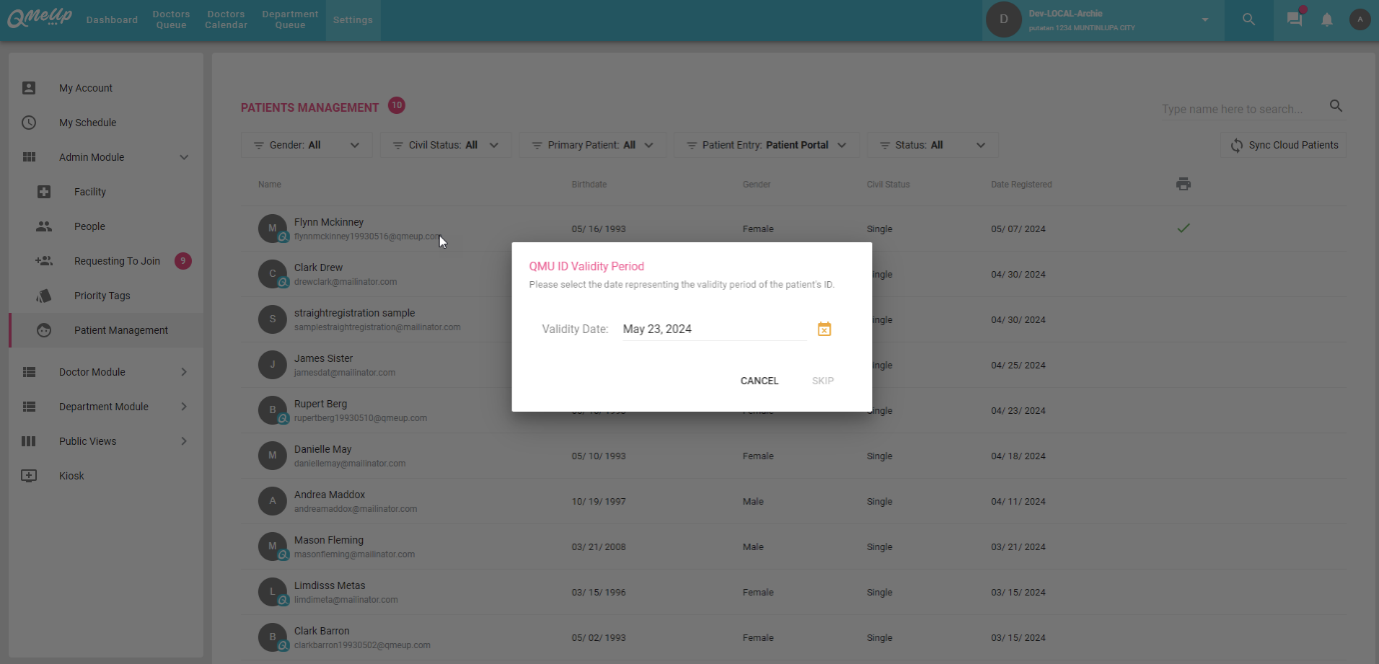Open the Patient Entry filter dropdown
The image size is (1379, 664).
coord(765,145)
